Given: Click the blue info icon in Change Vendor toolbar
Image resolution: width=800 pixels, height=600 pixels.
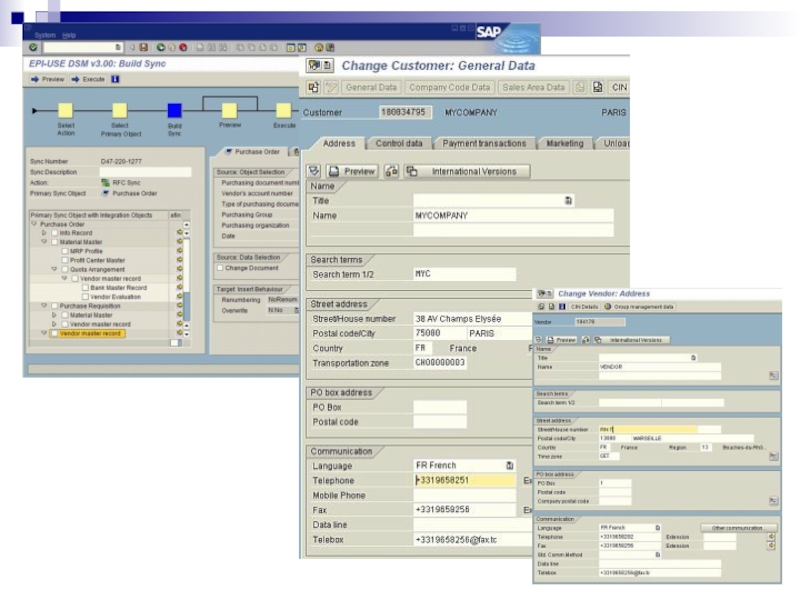Looking at the screenshot, I should pyautogui.click(x=562, y=307).
